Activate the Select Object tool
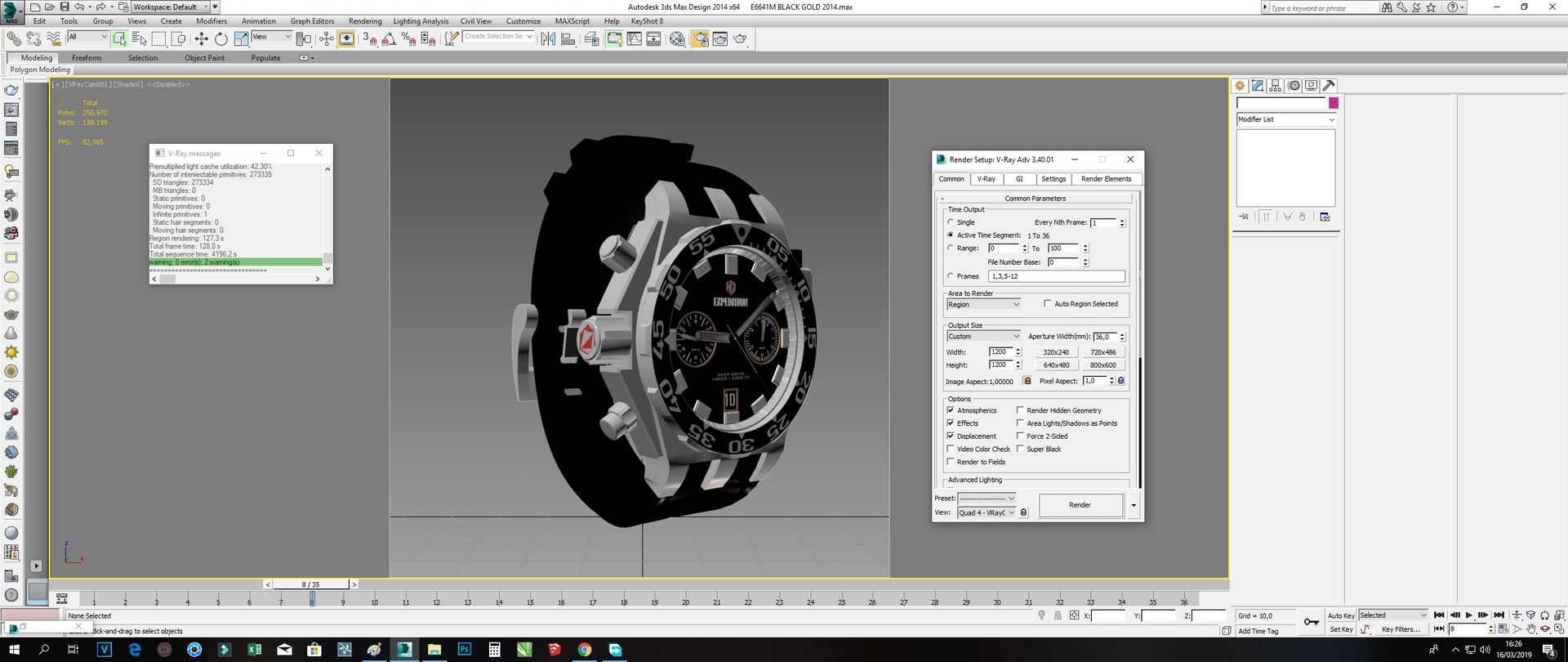The height and width of the screenshot is (662, 1568). pyautogui.click(x=120, y=38)
